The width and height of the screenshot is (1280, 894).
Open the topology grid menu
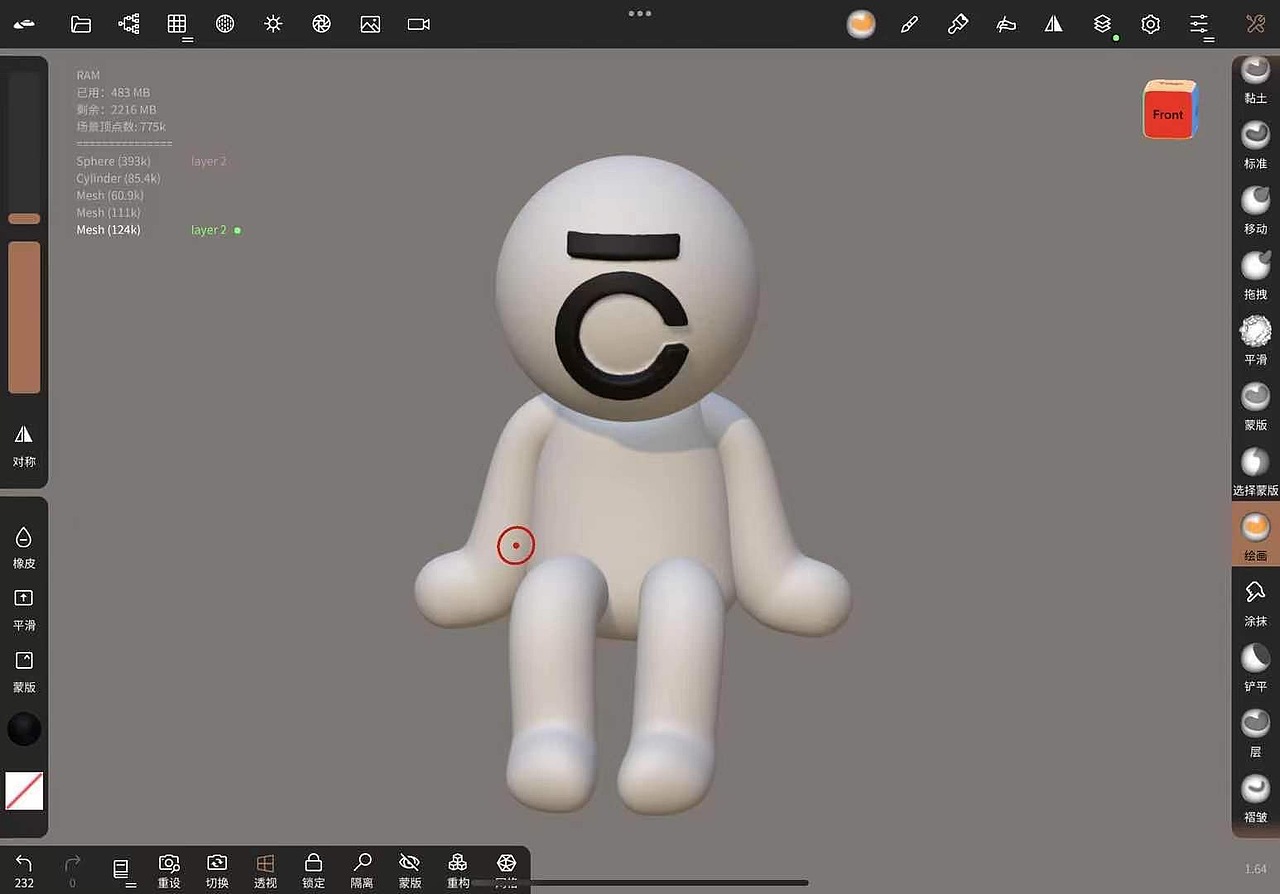[177, 24]
